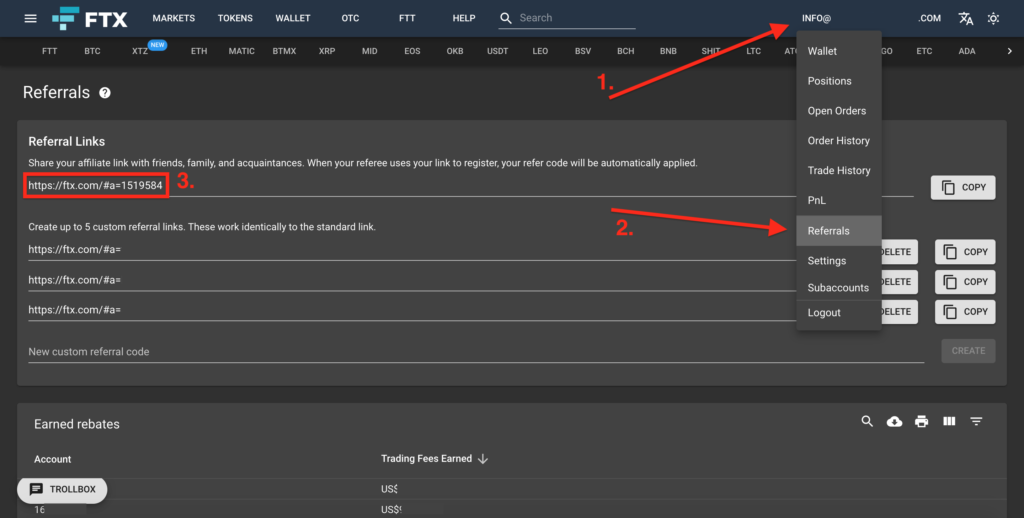Go to the OTC page
1024x518 pixels.
[x=350, y=18]
